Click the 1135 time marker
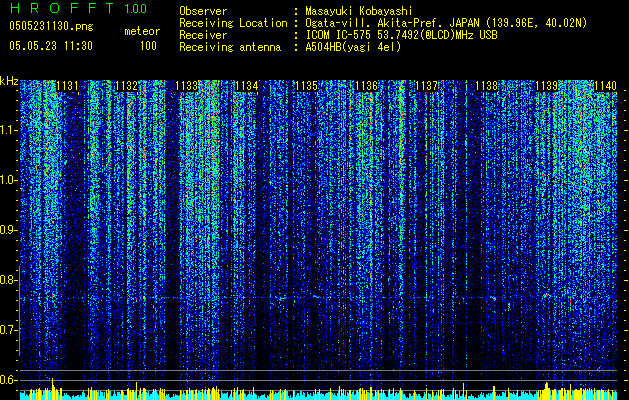The width and height of the screenshot is (629, 400). (307, 86)
